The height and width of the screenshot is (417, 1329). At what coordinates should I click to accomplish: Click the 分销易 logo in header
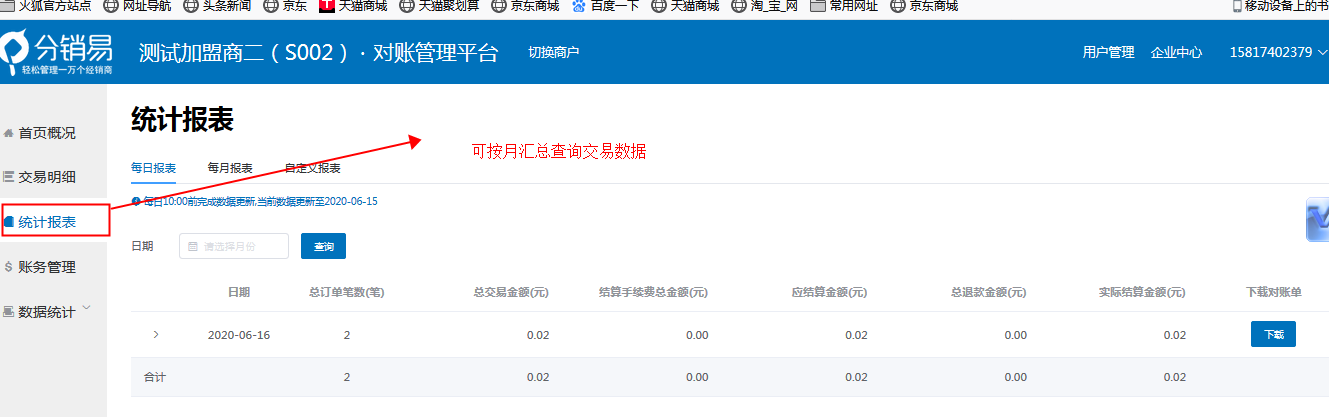[x=57, y=53]
